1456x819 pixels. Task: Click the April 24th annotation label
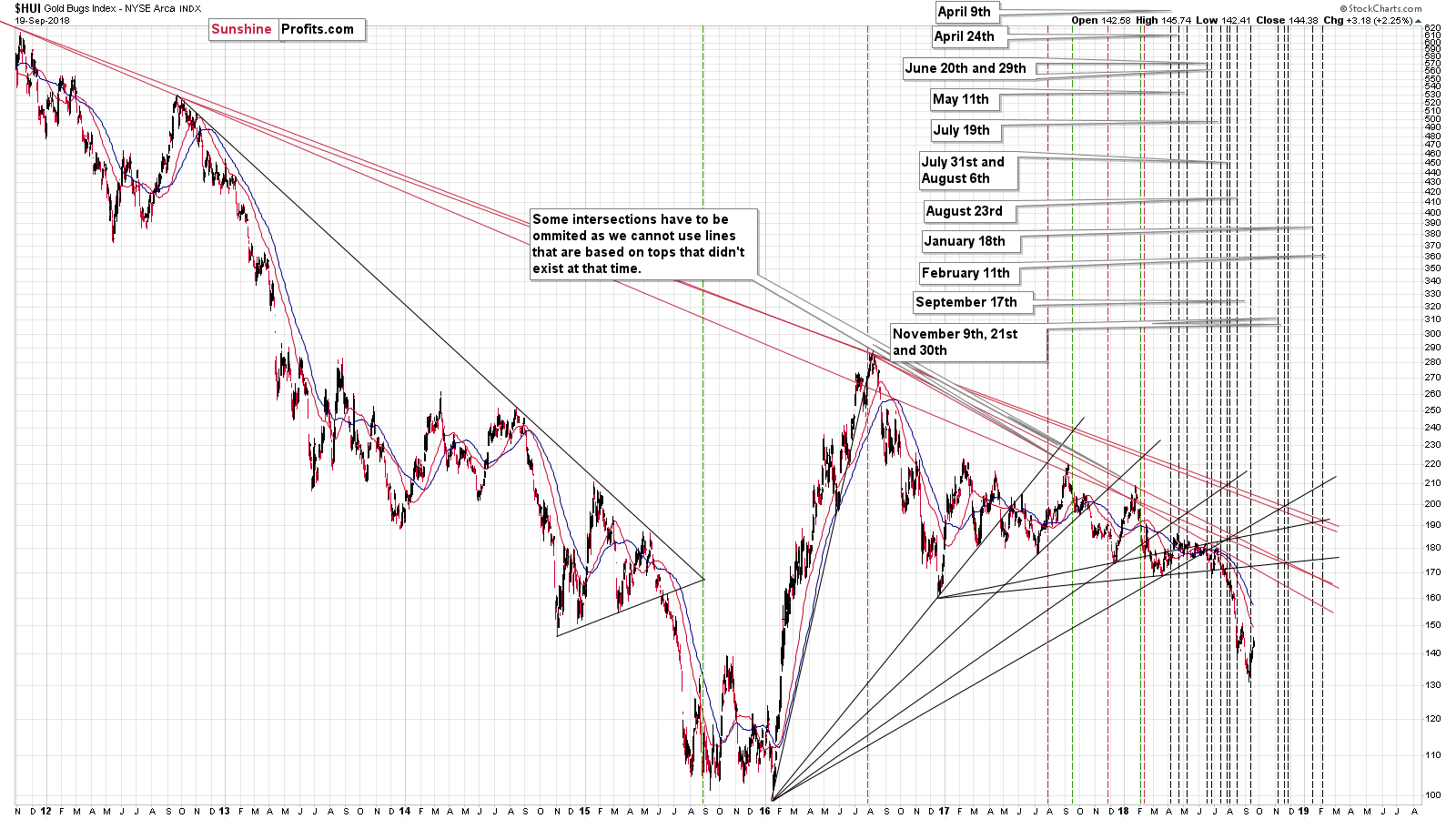point(969,36)
